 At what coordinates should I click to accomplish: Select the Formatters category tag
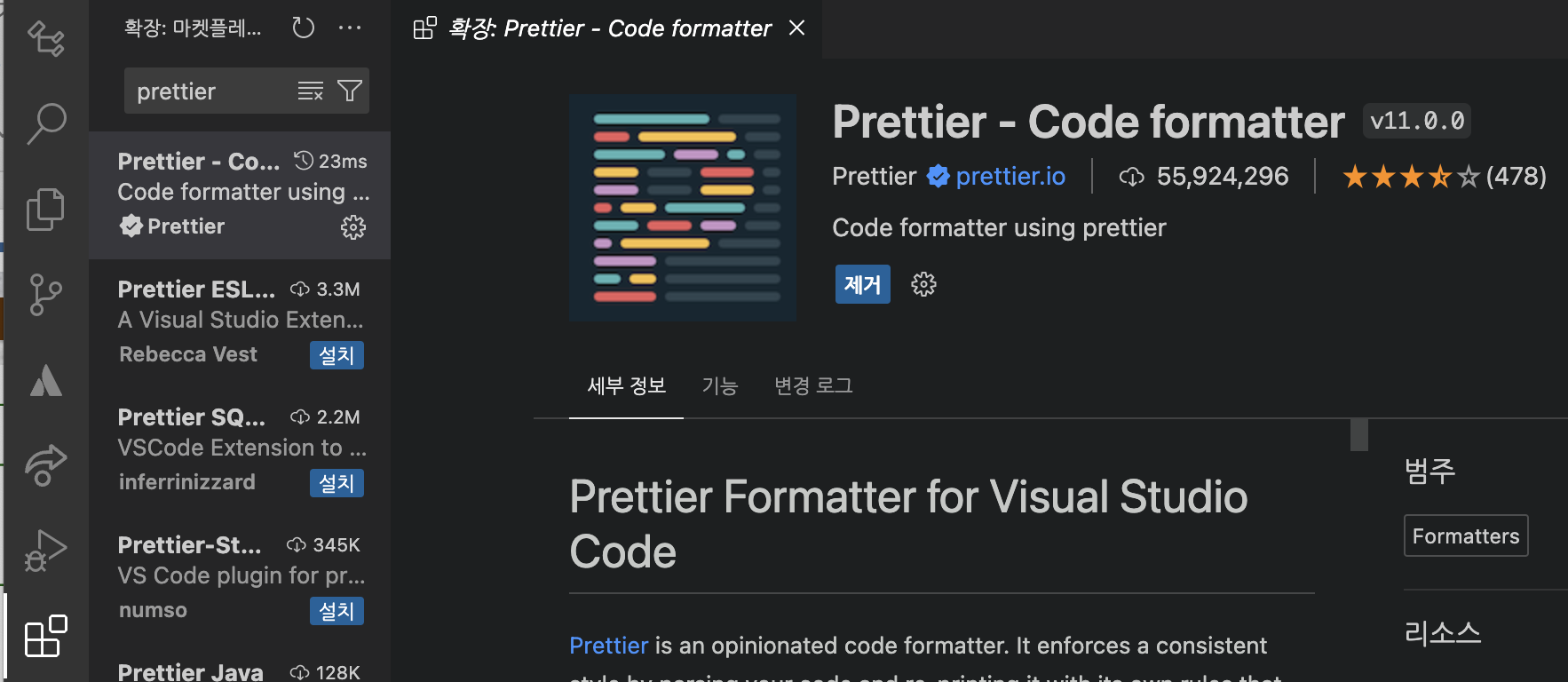(1465, 535)
